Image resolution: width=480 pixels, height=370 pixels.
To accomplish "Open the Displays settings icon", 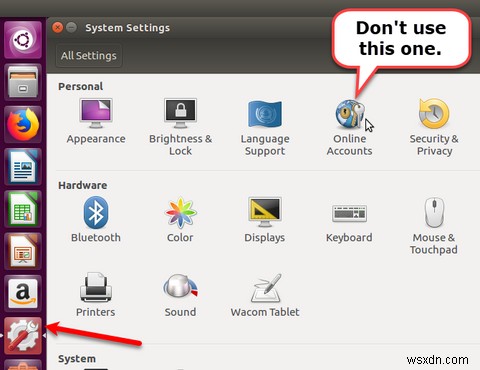I will tap(265, 212).
